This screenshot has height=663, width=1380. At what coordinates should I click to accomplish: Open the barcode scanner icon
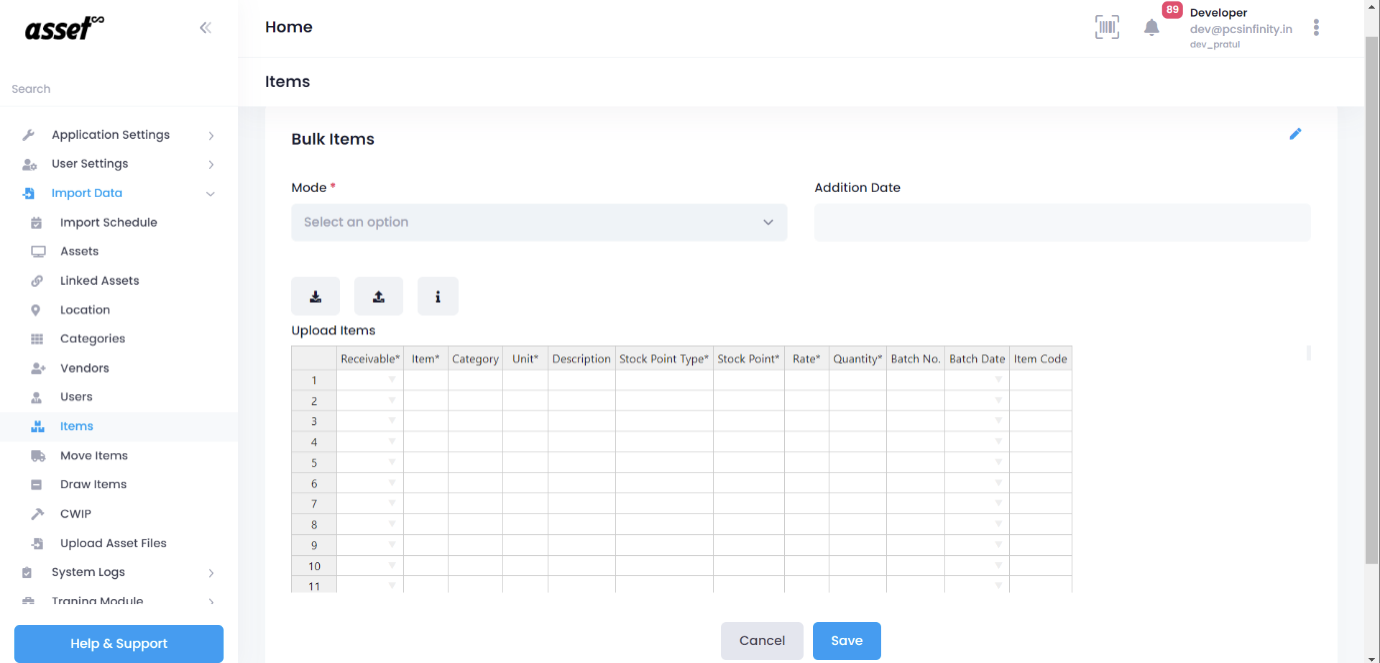1107,27
